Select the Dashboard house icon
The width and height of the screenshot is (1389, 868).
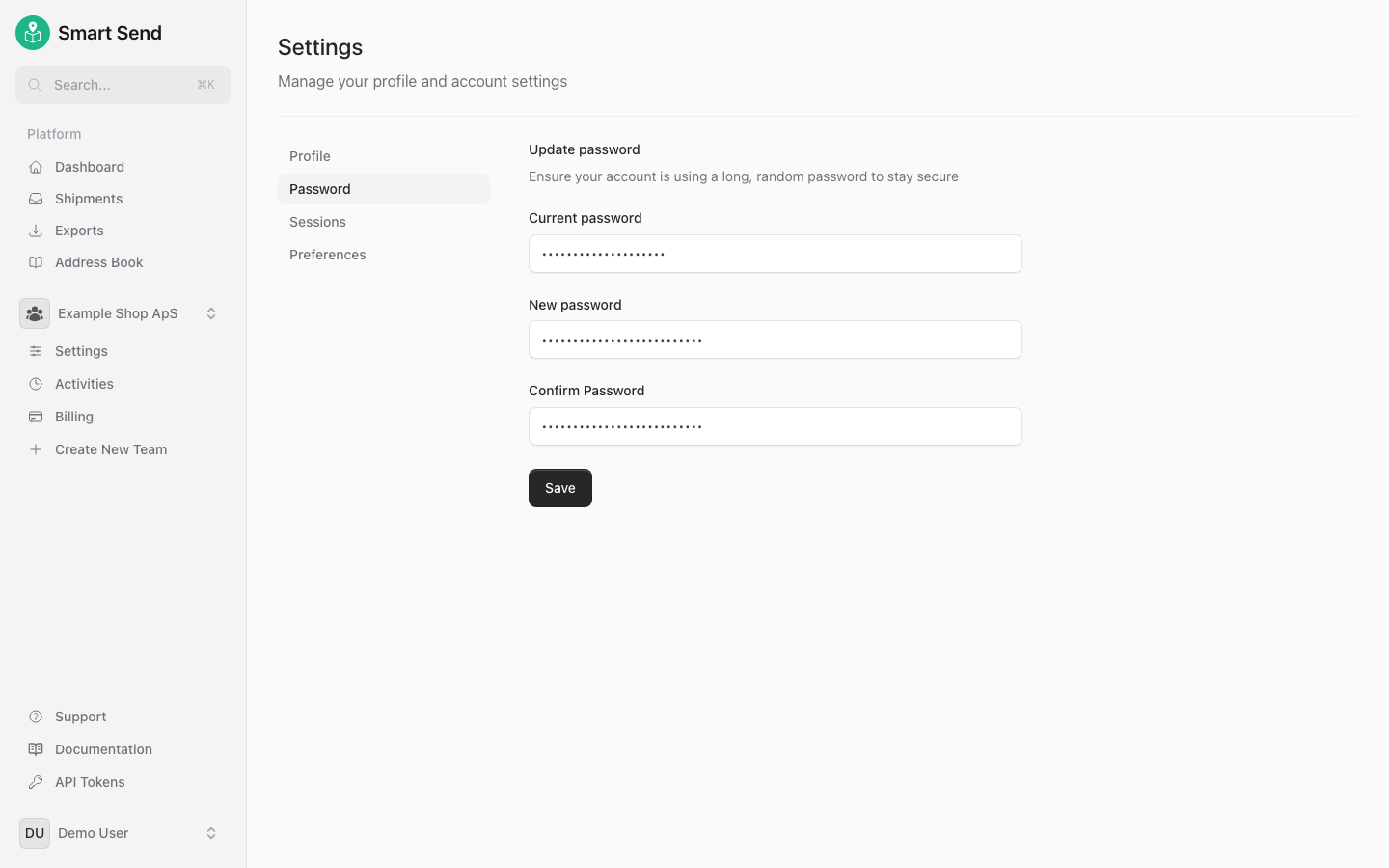35,166
